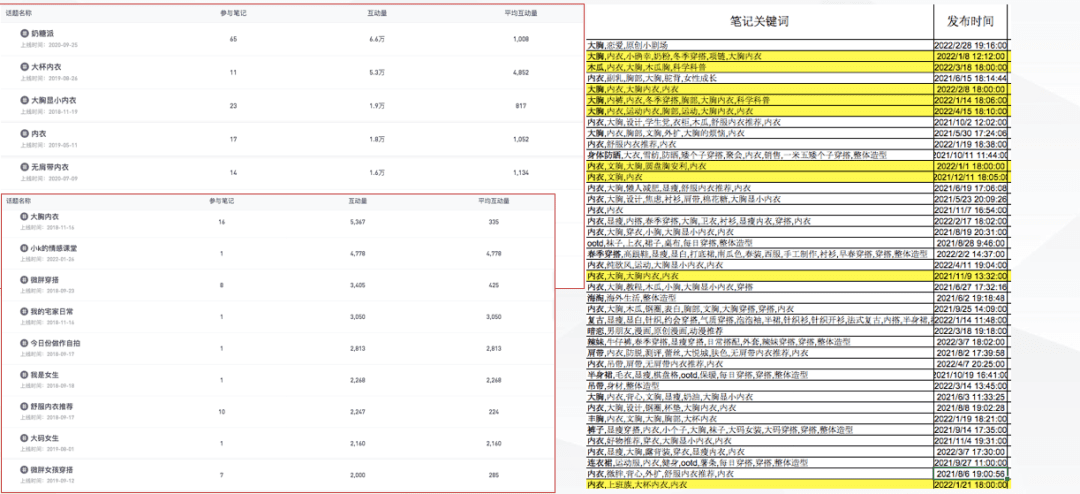Click the highlighted publish time 2021/11/9 13:32:00

pos(971,276)
